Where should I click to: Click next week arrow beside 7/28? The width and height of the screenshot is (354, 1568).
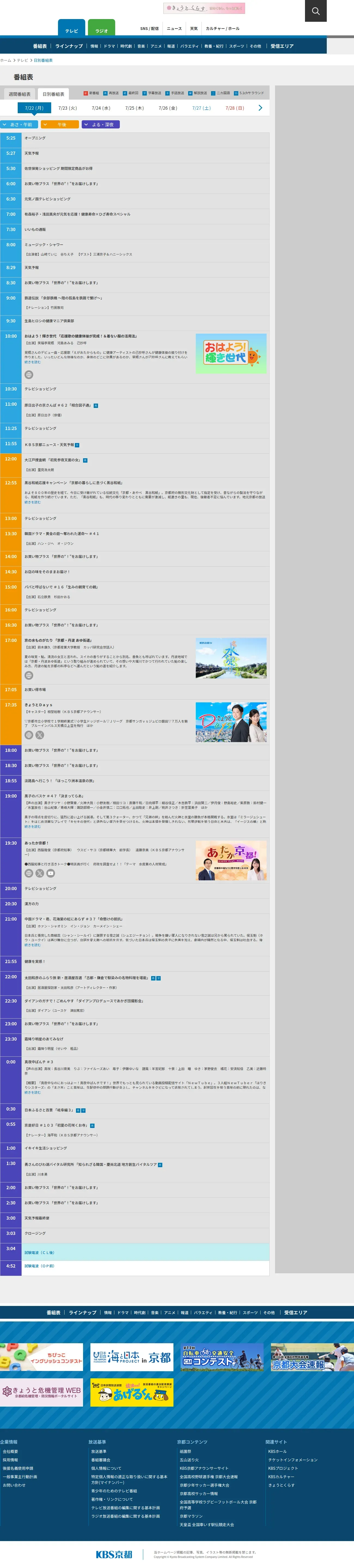coord(260,108)
